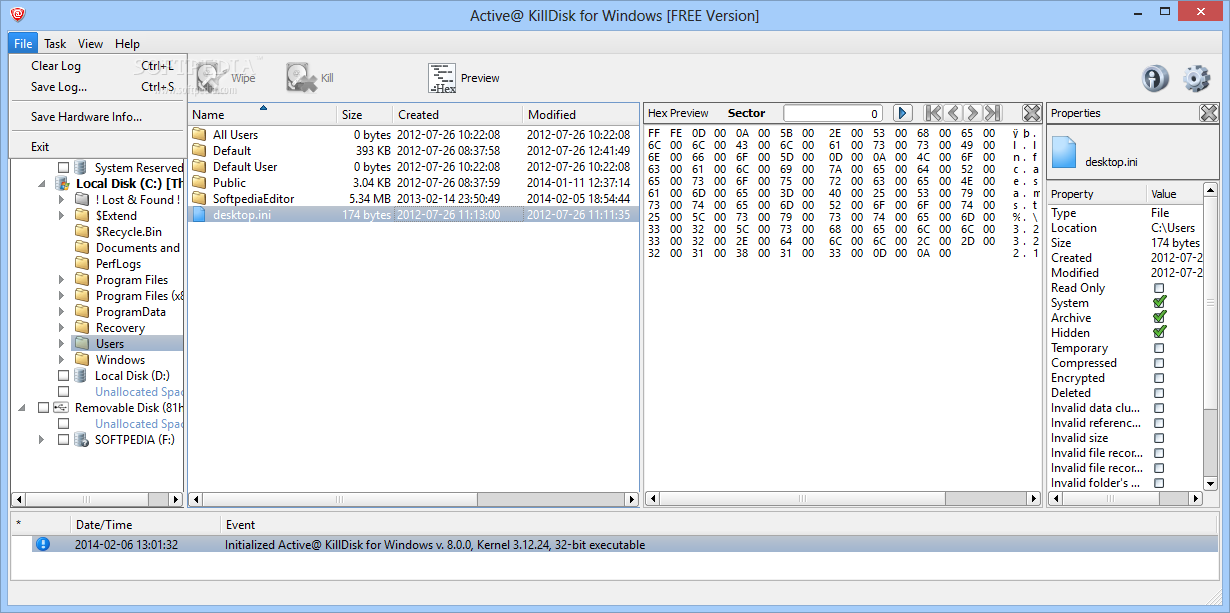Expand the Program Files folder node
This screenshot has height=613, width=1230.
[61, 279]
